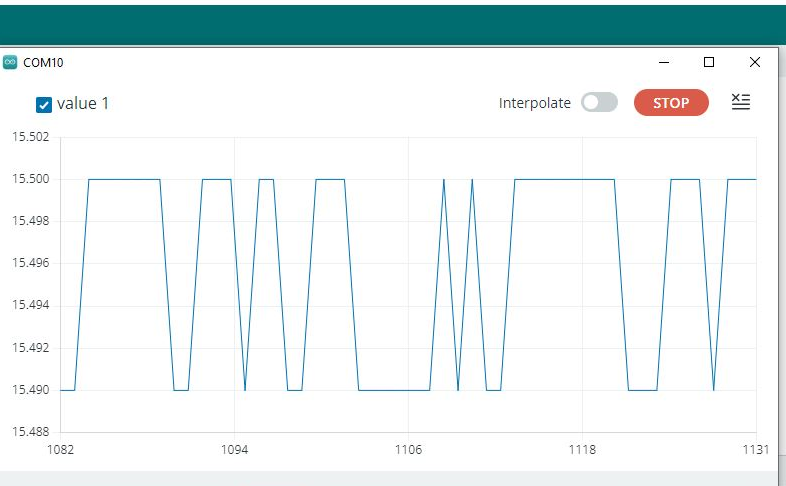Viewport: 786px width, 486px height.
Task: Click the 15.498 y-axis label
Action: coord(31,221)
